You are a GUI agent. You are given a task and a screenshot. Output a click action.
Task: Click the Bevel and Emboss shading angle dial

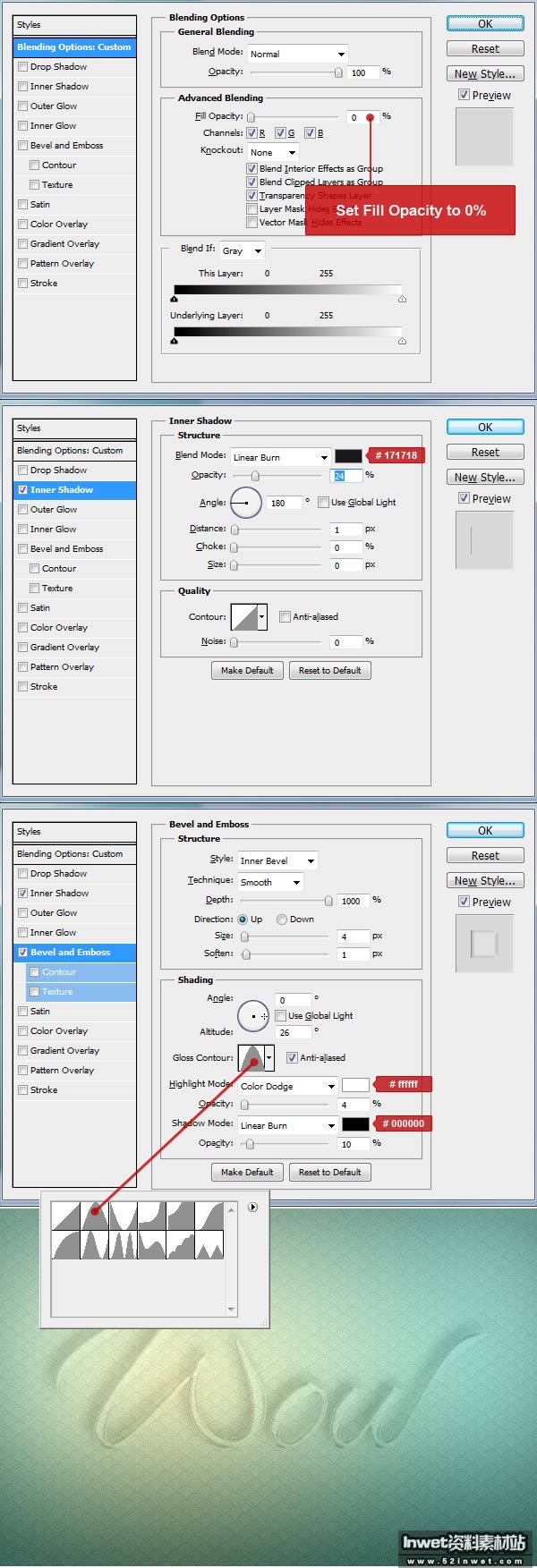click(253, 1016)
